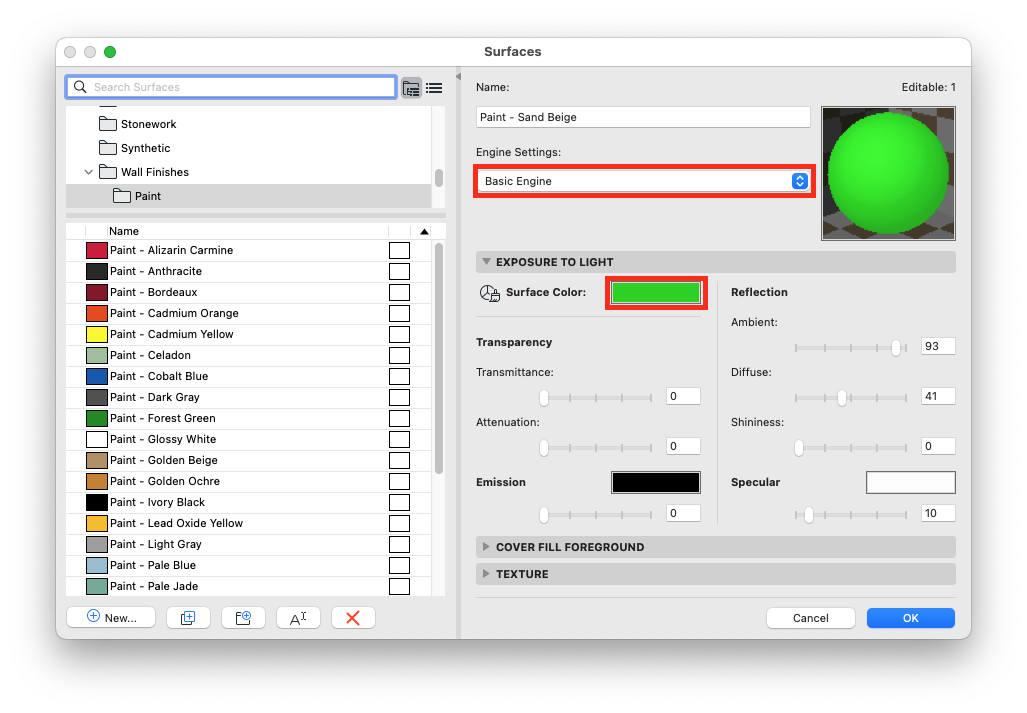Click the color match icon beside Surface Color
The height and width of the screenshot is (713, 1027).
[489, 293]
